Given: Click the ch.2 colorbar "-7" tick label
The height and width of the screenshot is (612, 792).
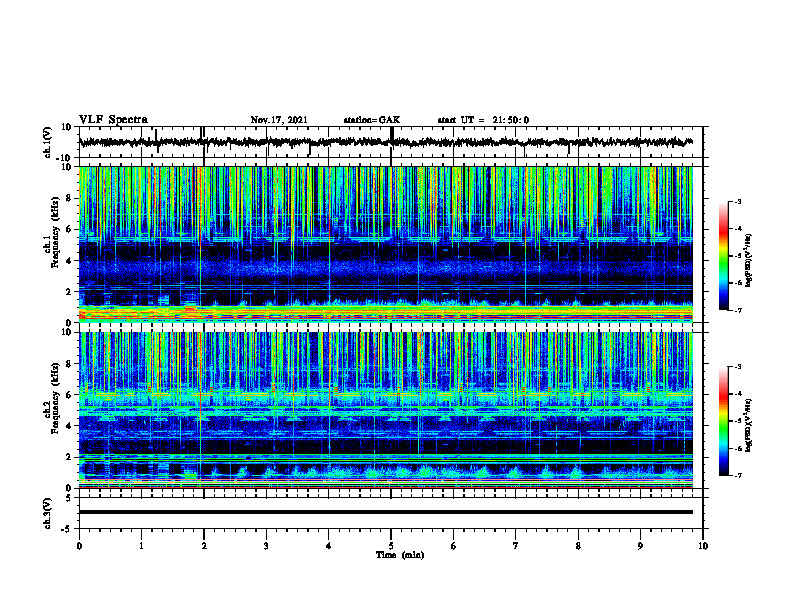Looking at the screenshot, I should (x=738, y=476).
